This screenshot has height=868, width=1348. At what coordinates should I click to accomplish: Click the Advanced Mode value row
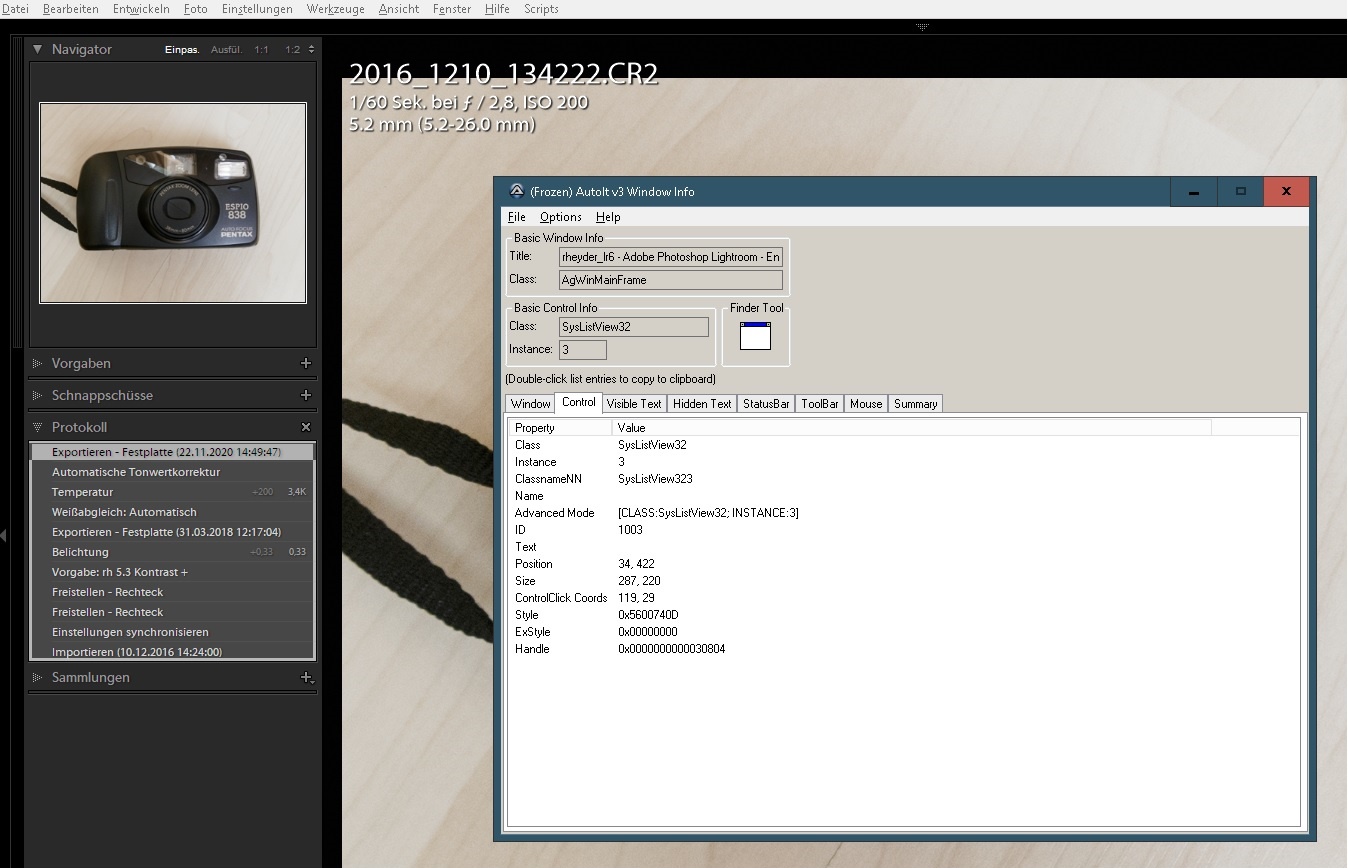point(708,513)
